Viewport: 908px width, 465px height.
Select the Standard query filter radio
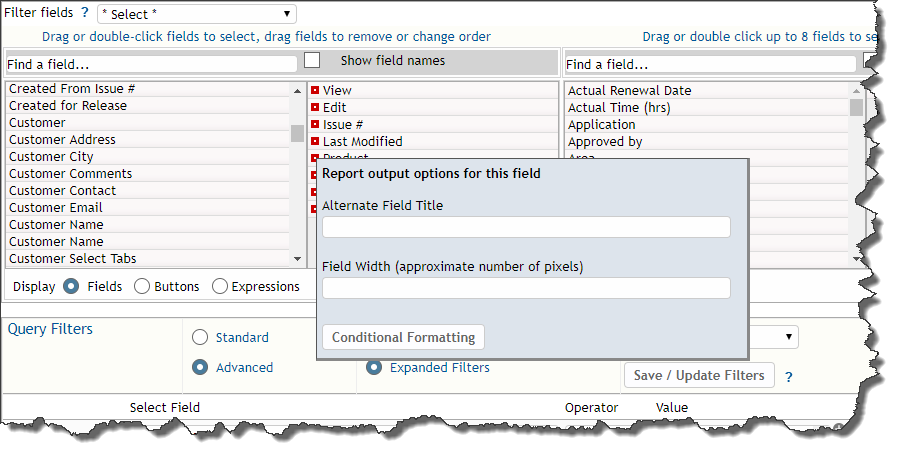click(200, 337)
